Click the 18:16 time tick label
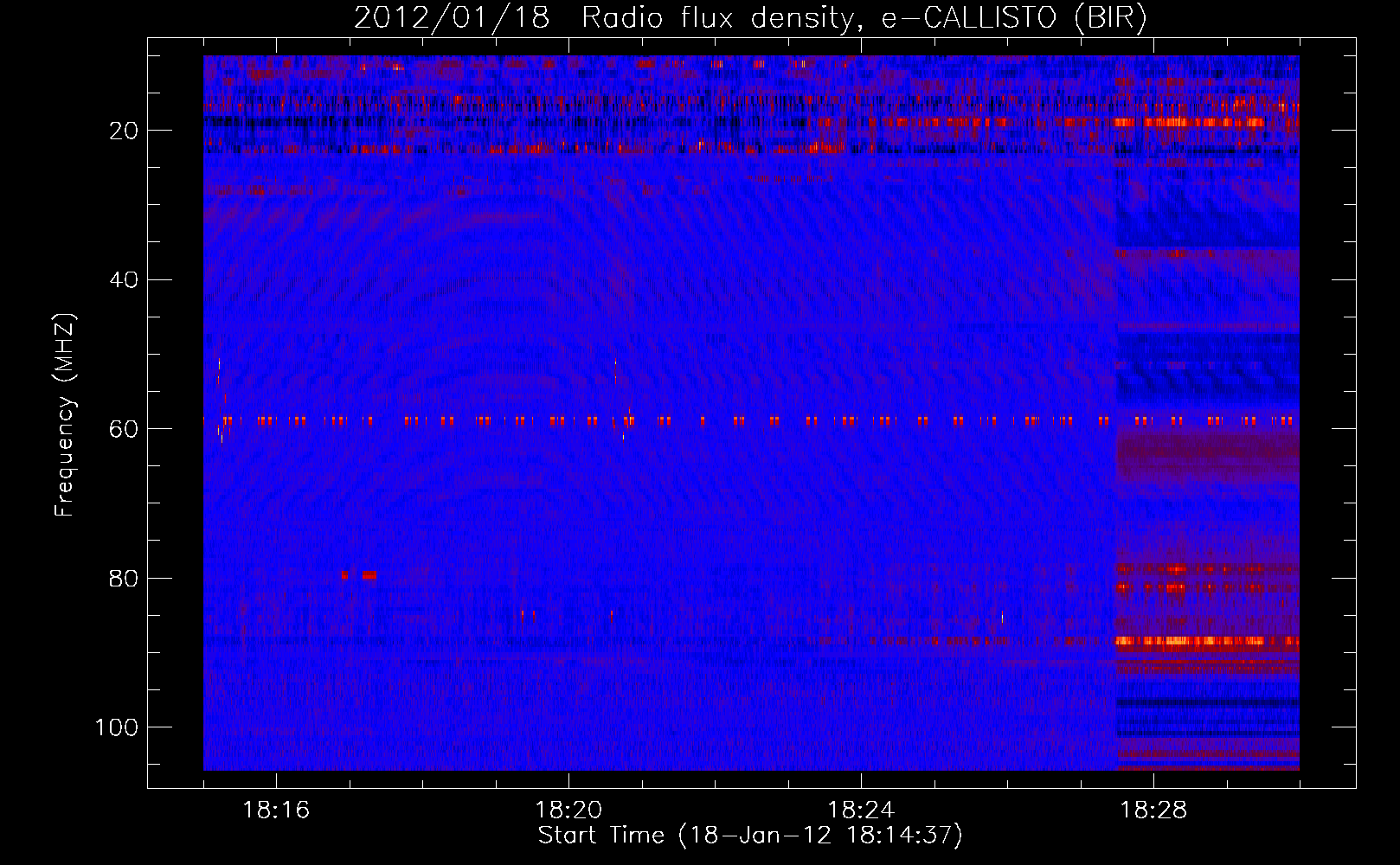The width and height of the screenshot is (1400, 865). click(276, 811)
